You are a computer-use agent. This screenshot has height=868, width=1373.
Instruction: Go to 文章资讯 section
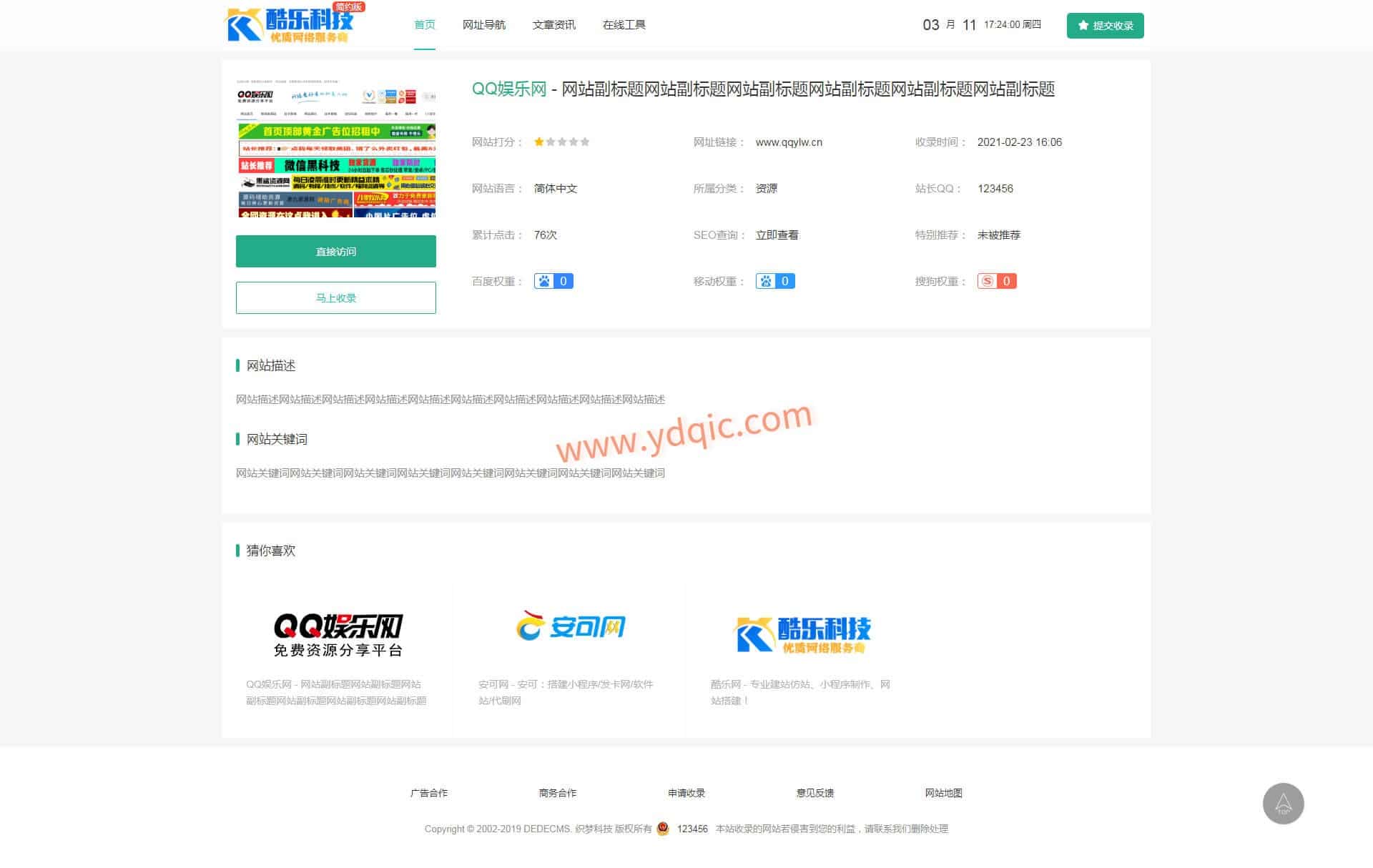(553, 25)
